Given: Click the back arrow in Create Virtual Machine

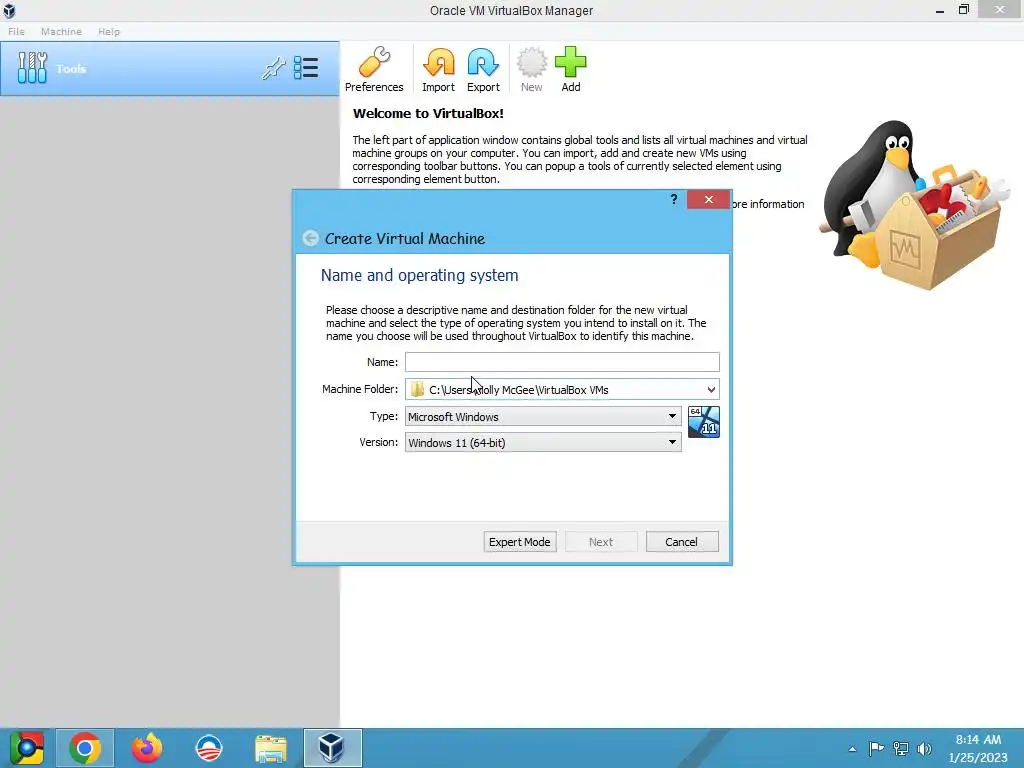Looking at the screenshot, I should [311, 238].
